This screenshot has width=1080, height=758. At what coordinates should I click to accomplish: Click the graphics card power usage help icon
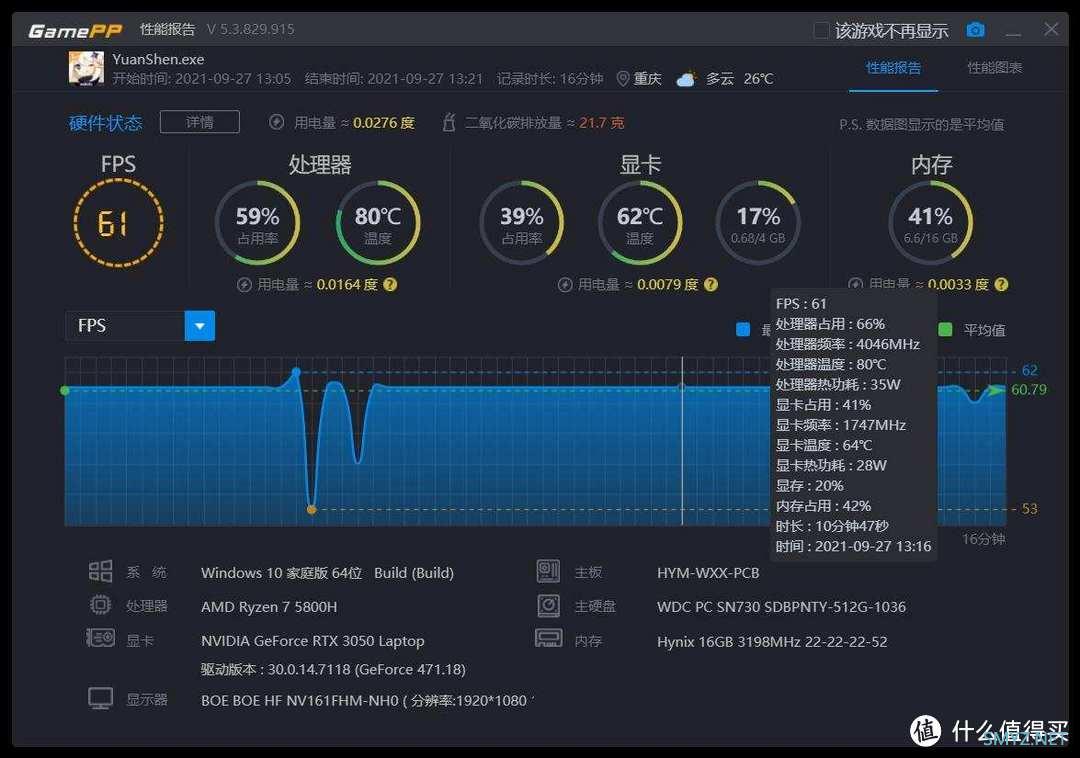pos(711,284)
